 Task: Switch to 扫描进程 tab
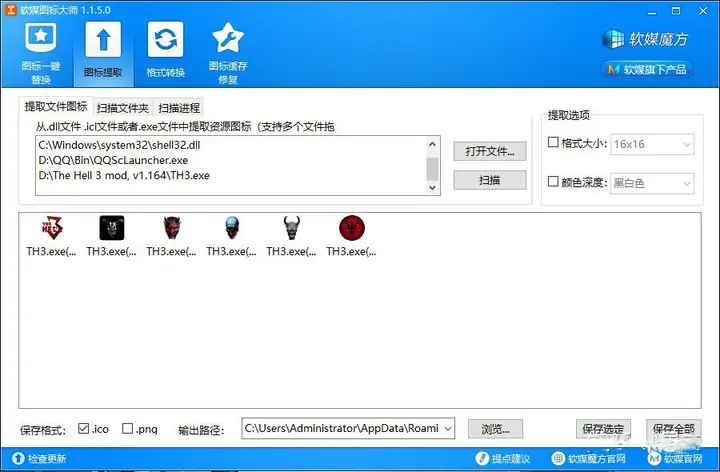point(179,108)
